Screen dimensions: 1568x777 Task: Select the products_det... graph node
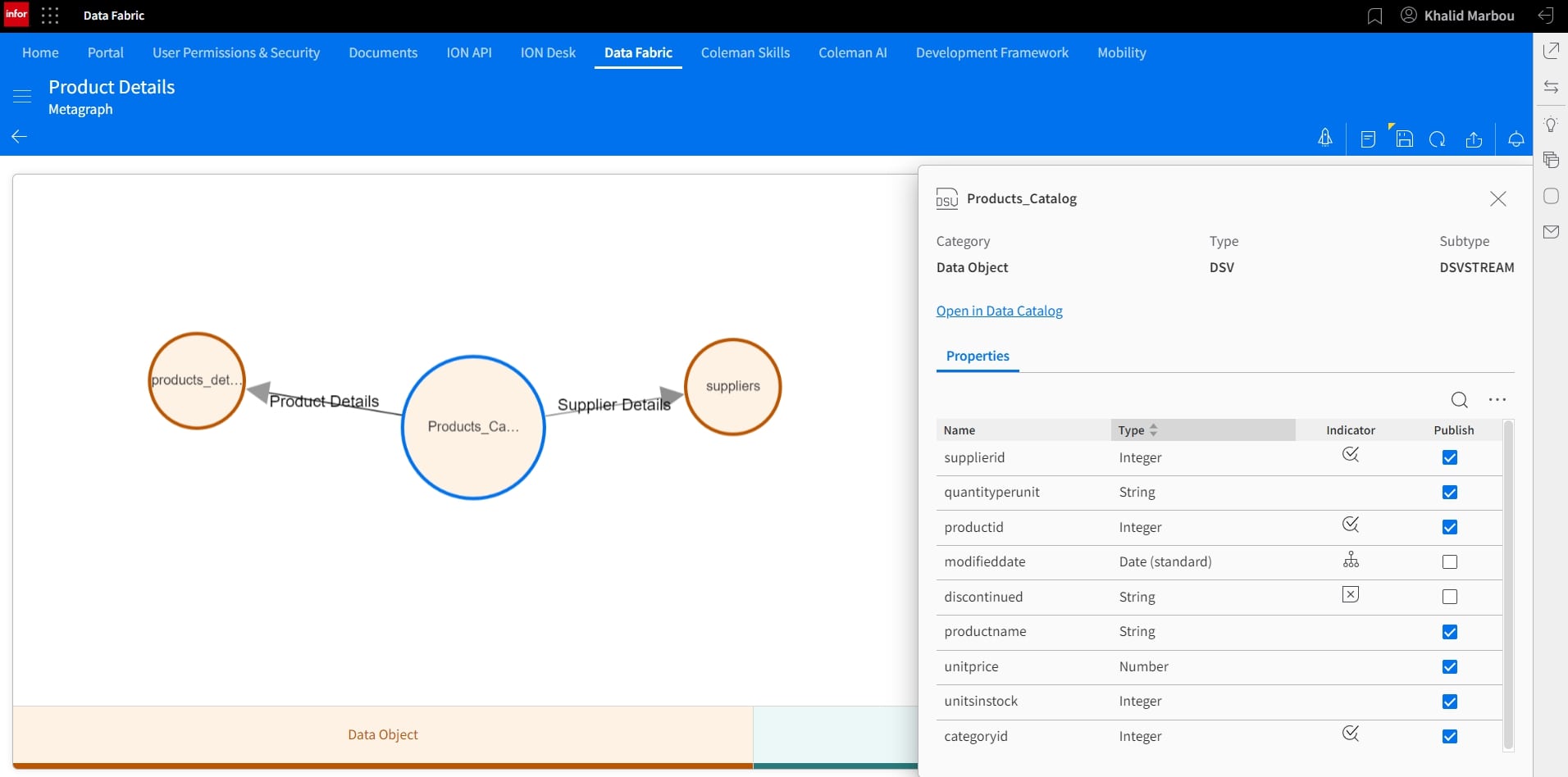[197, 380]
